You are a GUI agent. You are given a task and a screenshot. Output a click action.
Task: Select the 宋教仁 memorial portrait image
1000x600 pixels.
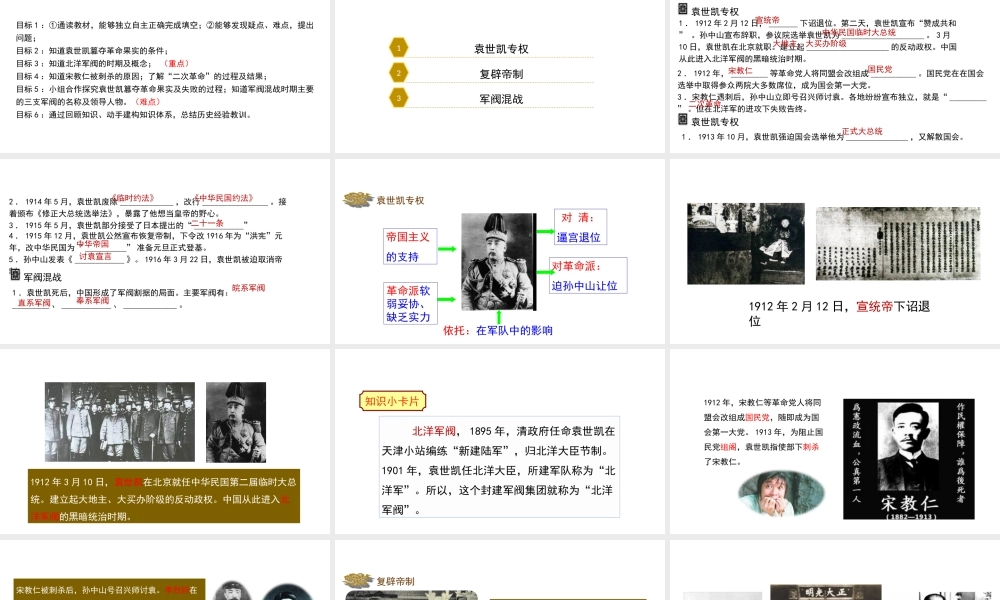click(x=909, y=459)
